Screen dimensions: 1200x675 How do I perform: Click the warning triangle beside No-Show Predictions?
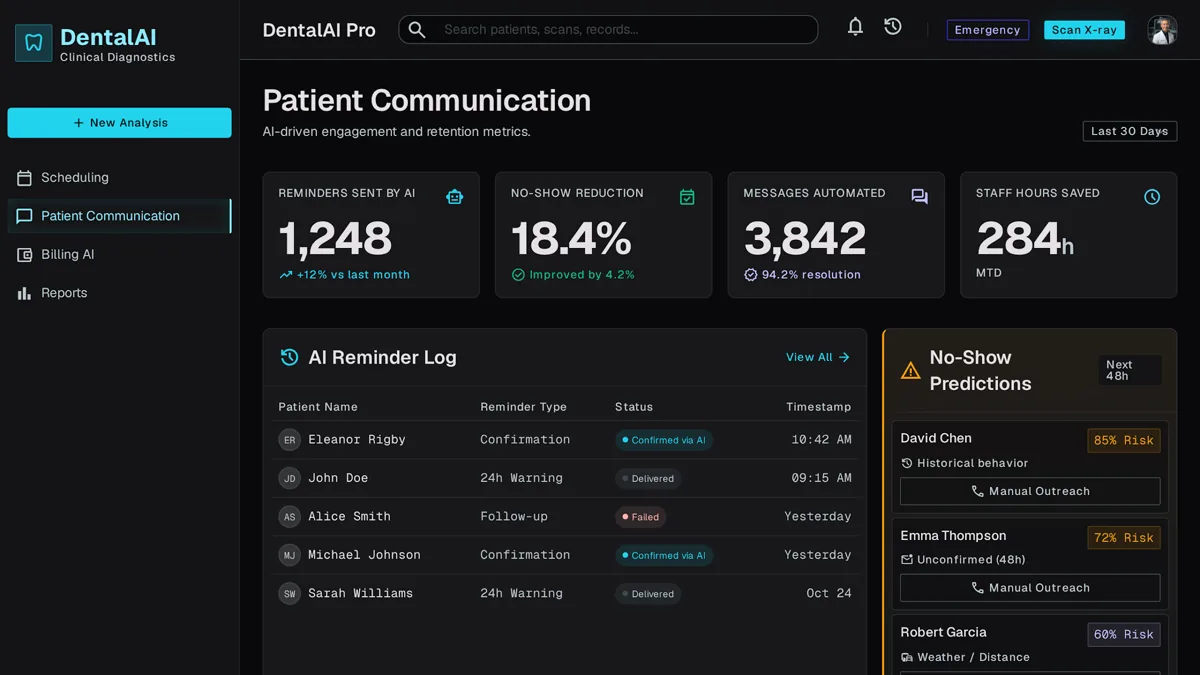(x=910, y=371)
